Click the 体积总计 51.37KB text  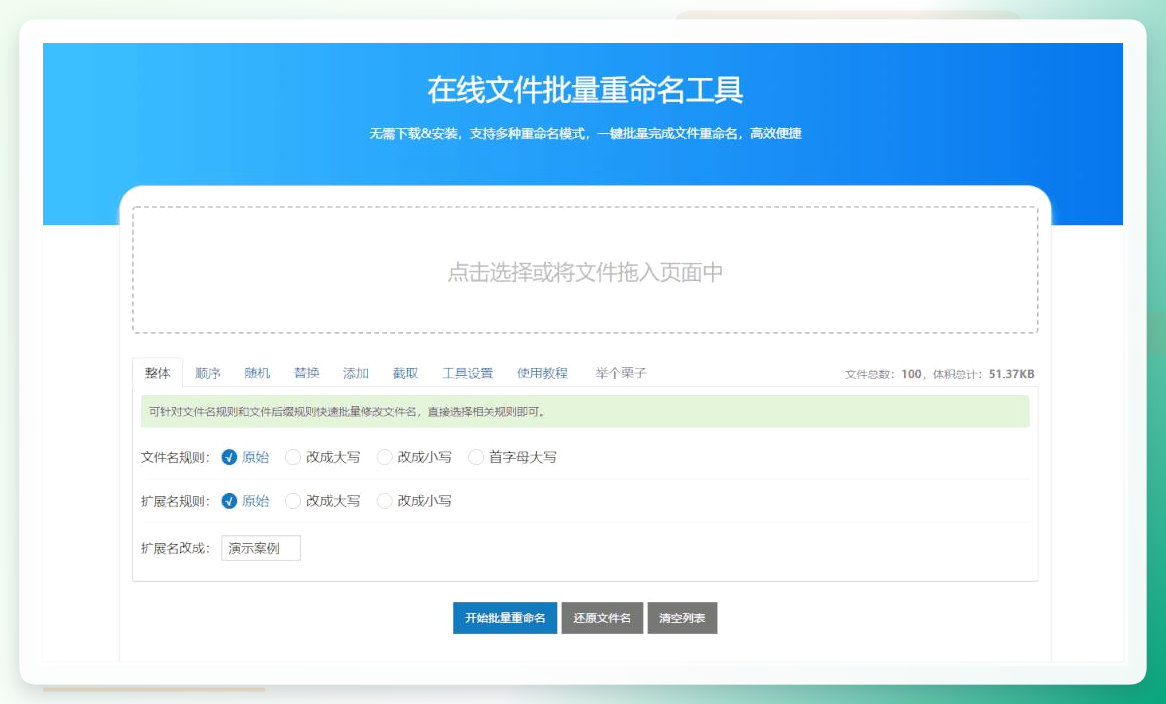[x=983, y=374]
